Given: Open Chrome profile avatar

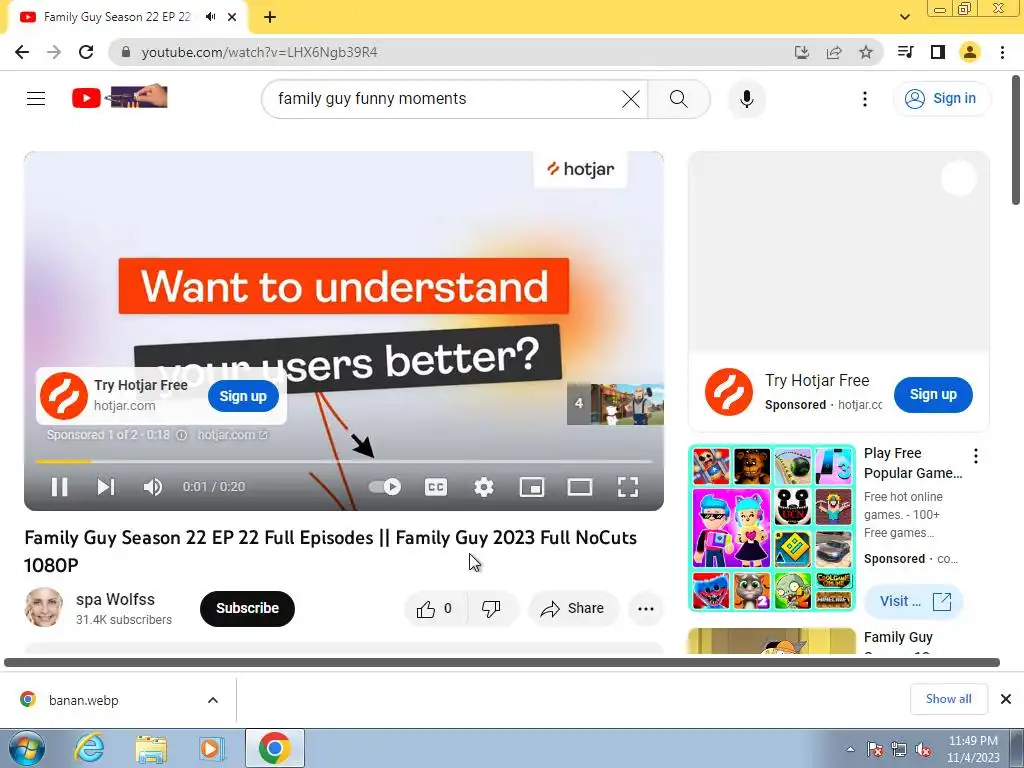Looking at the screenshot, I should tap(970, 52).
